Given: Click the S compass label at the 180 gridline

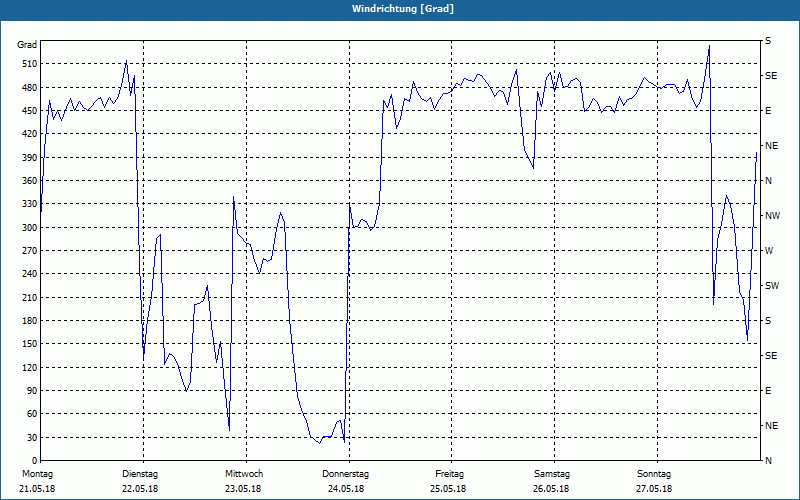Looking at the screenshot, I should pyautogui.click(x=768, y=321).
